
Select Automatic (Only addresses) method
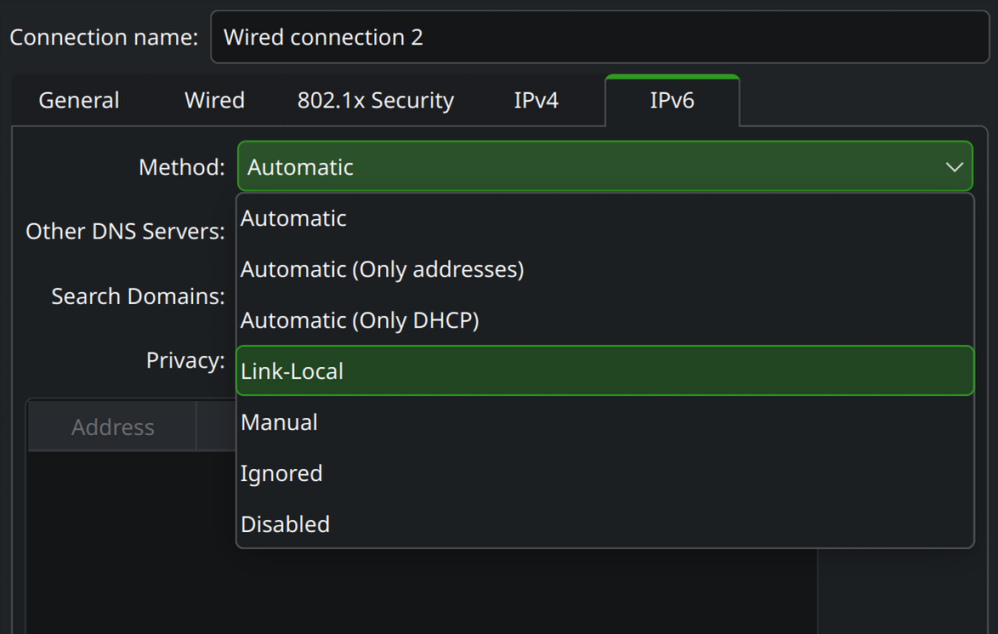coord(382,270)
